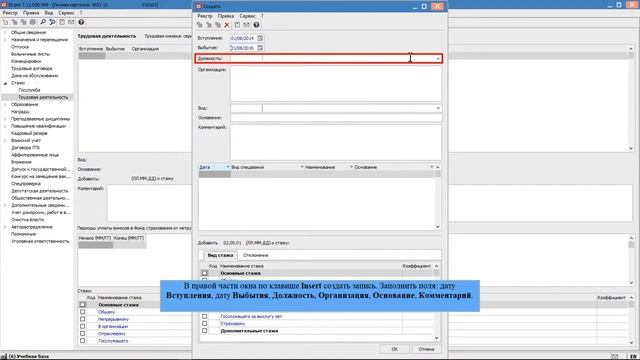Check the Отраслевому checkbox in the main window
Screen dimensions: 640x360
click(82, 333)
